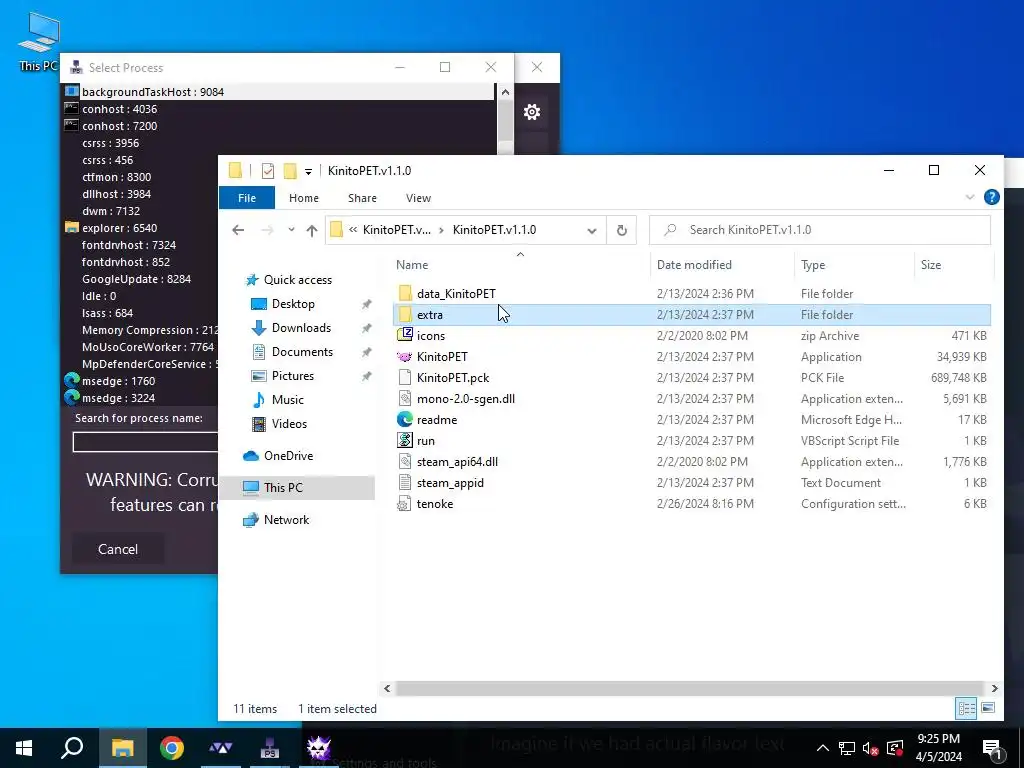Open taskbar search

pos(72,748)
